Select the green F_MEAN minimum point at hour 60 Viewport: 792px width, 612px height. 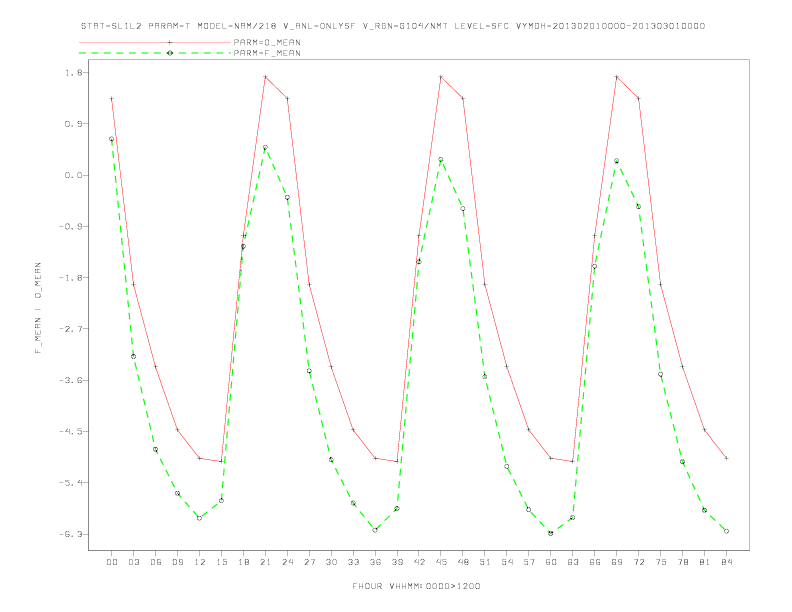pyautogui.click(x=551, y=533)
